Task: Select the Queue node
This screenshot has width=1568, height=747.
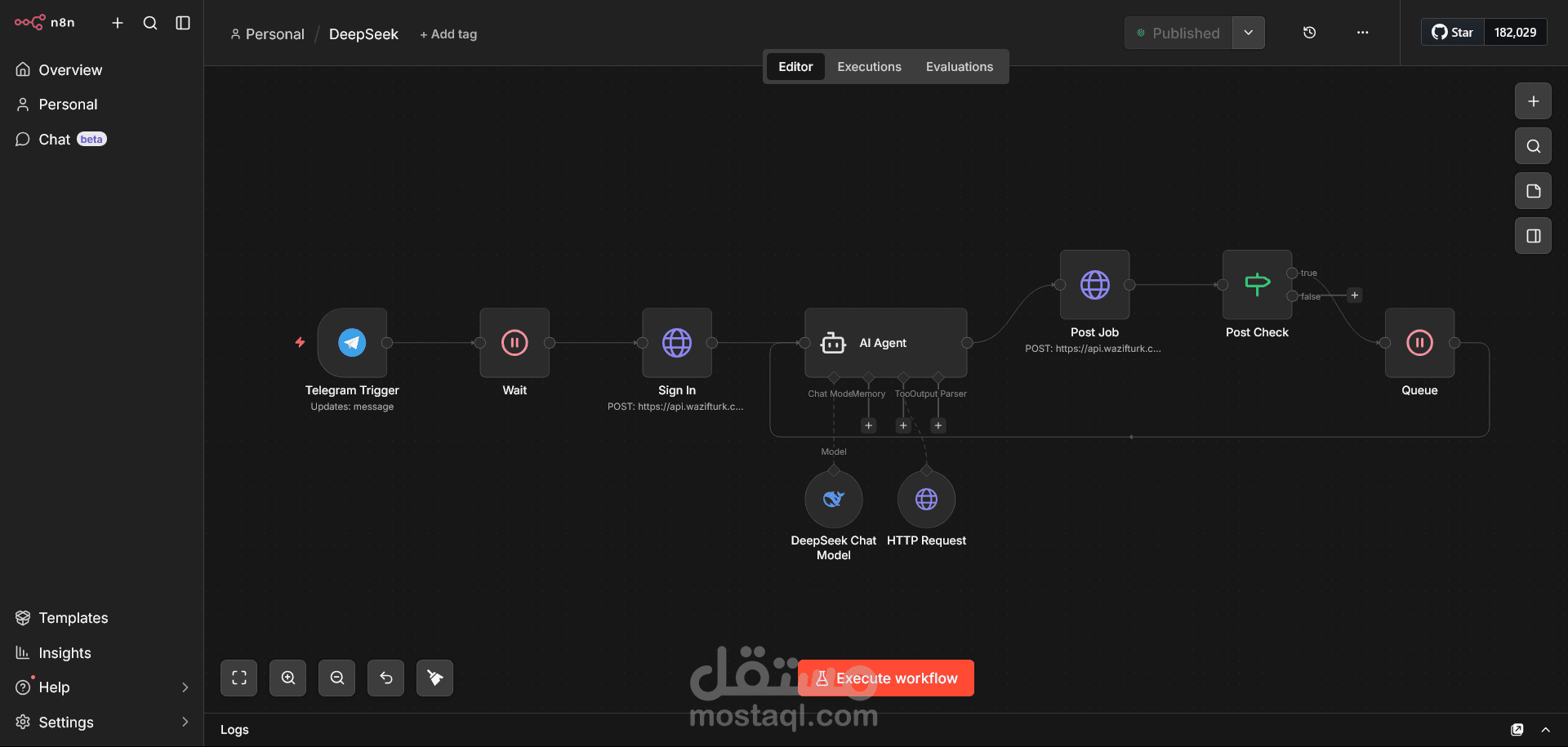Action: pyautogui.click(x=1419, y=343)
